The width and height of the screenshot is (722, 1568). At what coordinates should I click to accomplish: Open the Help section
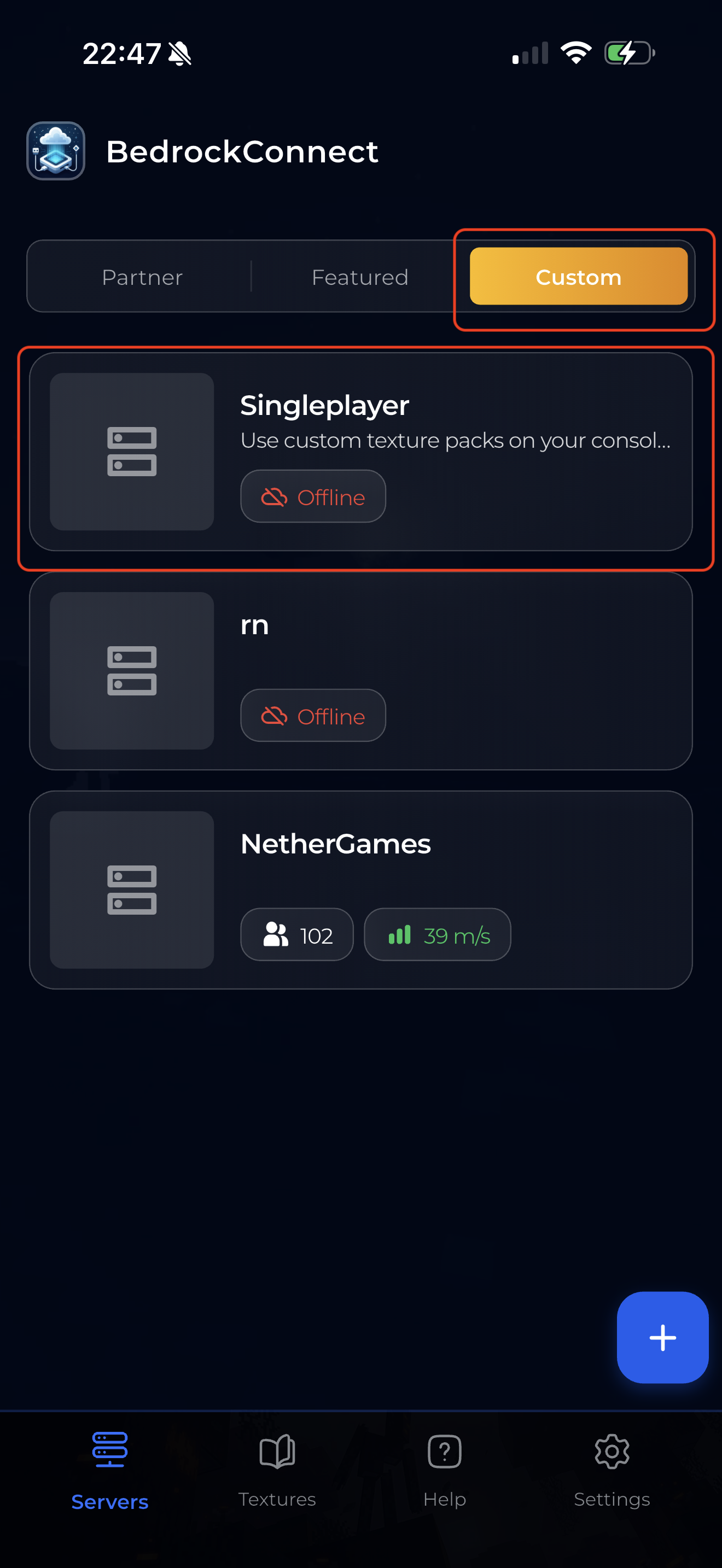pyautogui.click(x=444, y=1452)
